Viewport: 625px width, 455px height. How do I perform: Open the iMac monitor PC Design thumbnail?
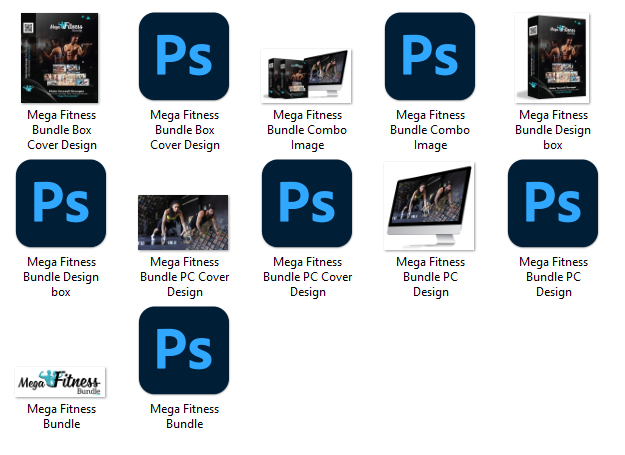coord(429,206)
